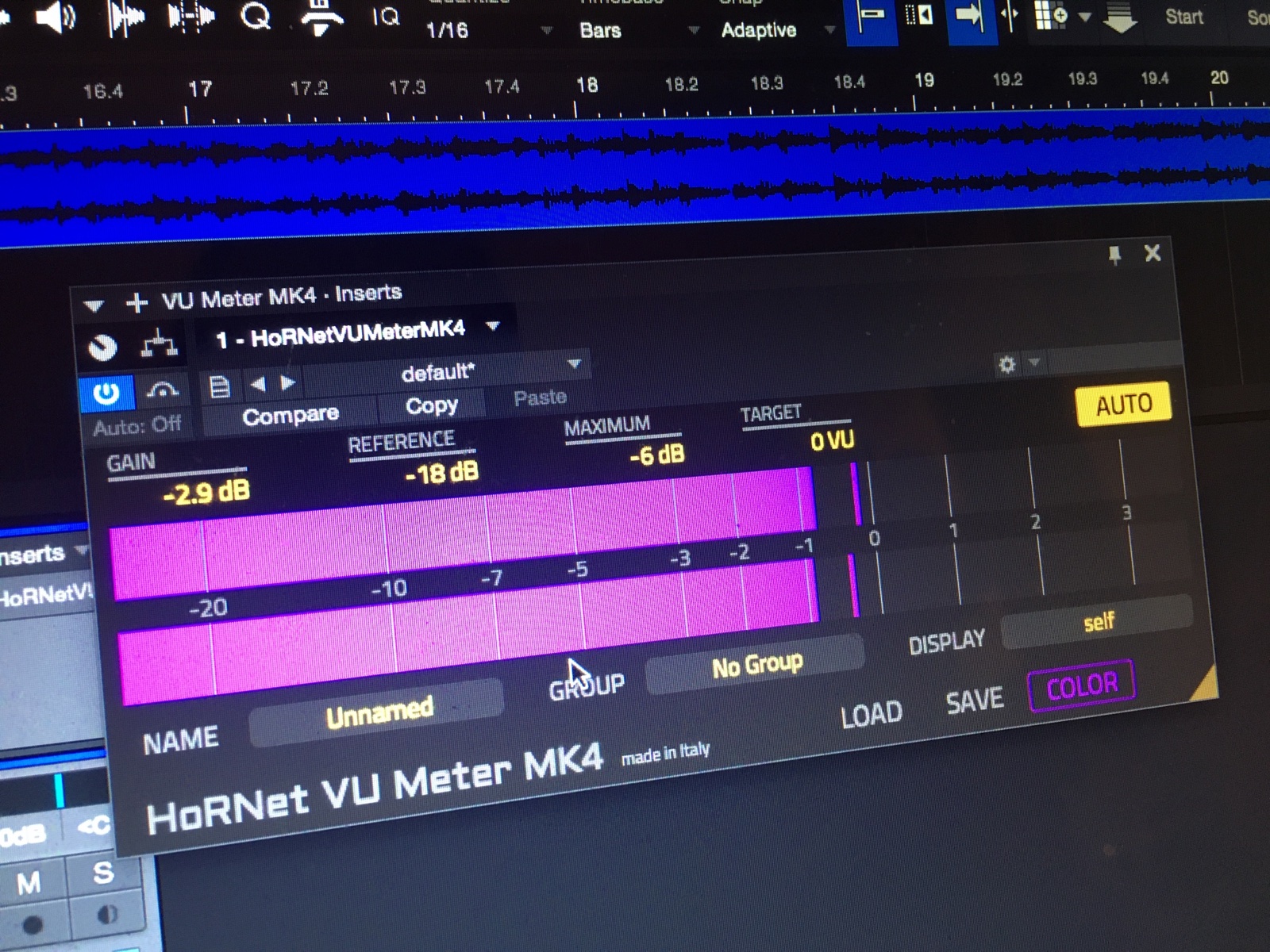Screen dimensions: 1270x952
Task: Click the SAVE button
Action: point(975,701)
